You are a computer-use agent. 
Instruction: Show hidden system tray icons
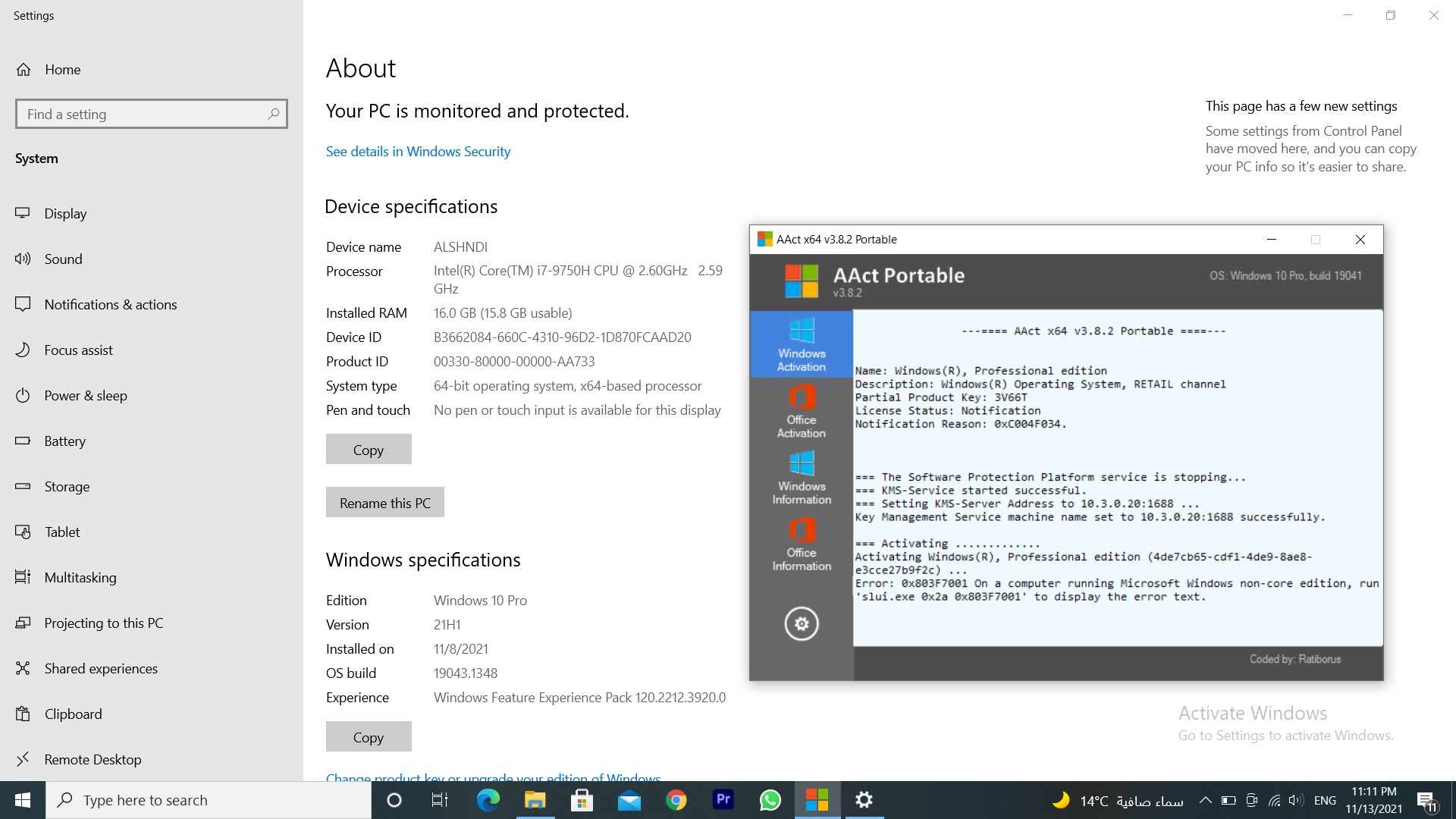click(1205, 800)
